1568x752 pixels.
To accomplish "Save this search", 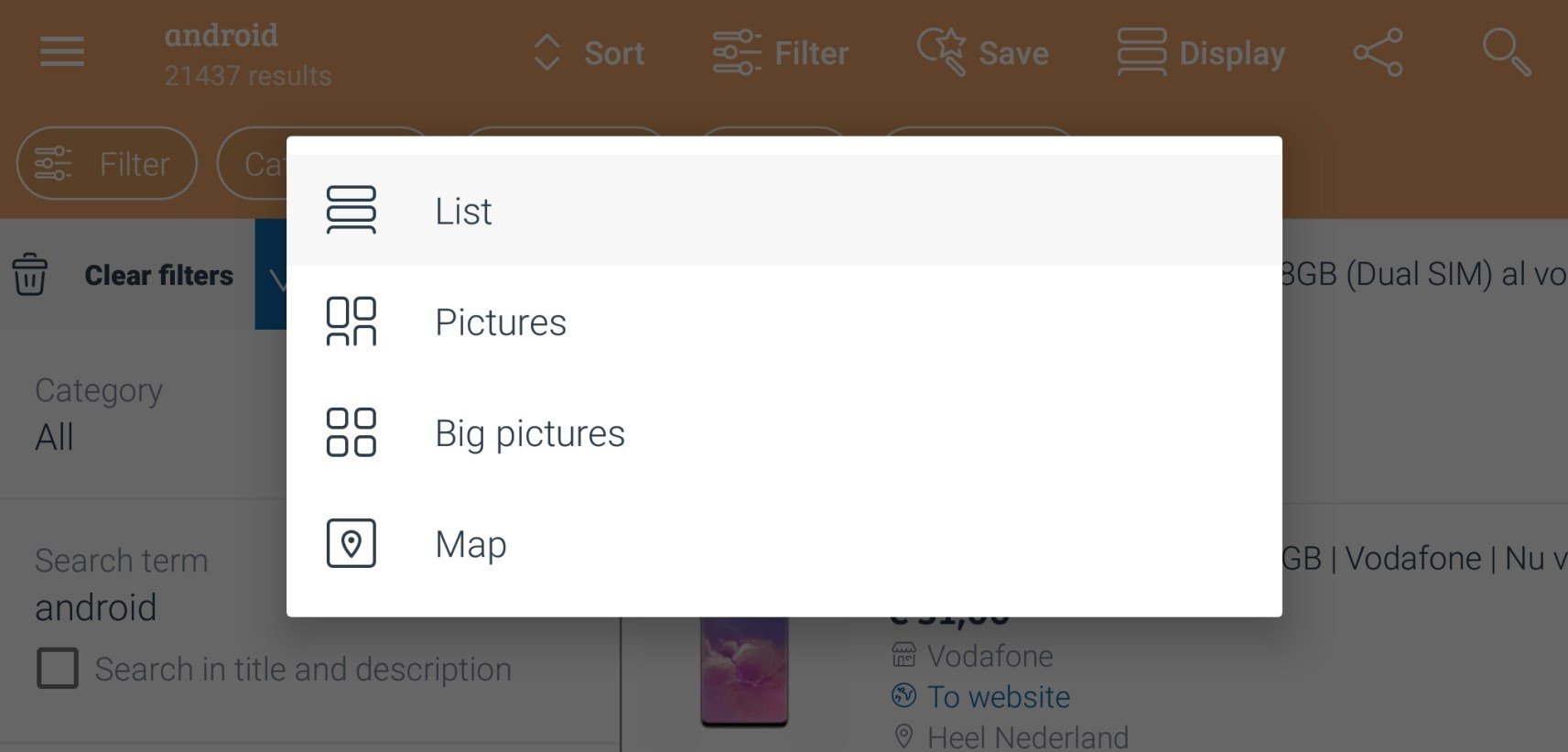I will click(x=983, y=52).
